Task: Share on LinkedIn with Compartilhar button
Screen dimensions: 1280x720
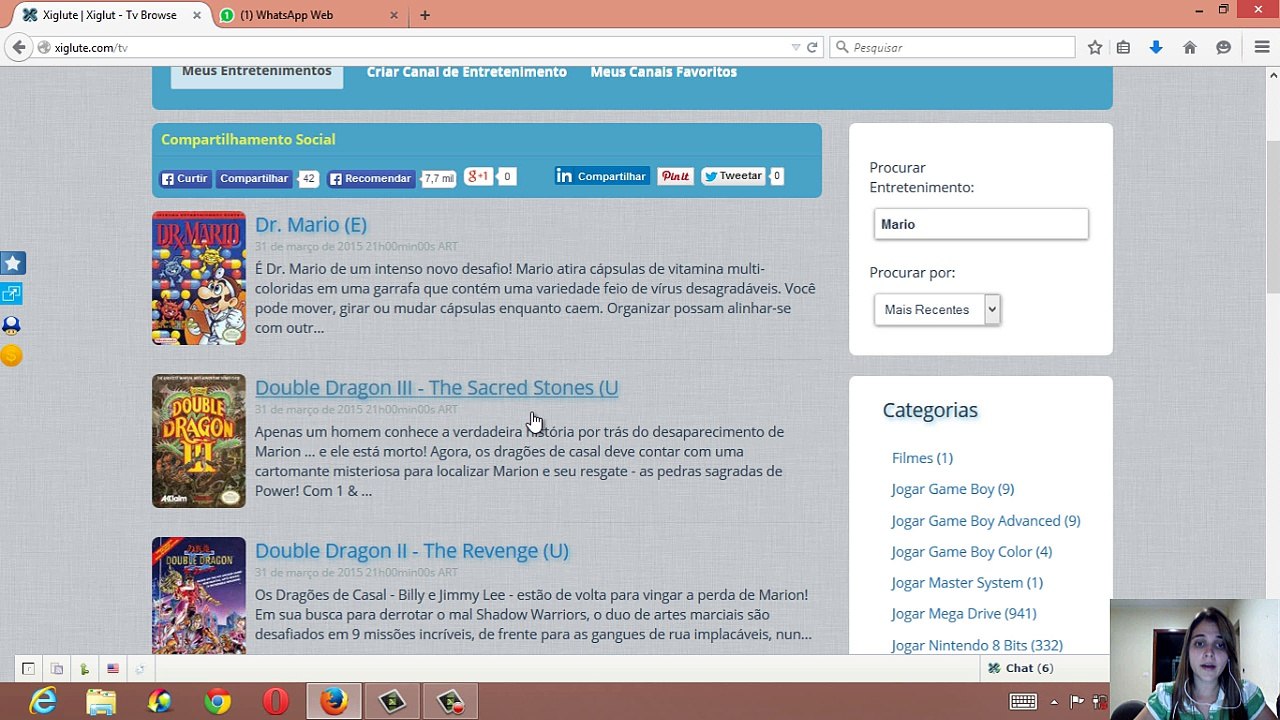Action: (x=602, y=176)
